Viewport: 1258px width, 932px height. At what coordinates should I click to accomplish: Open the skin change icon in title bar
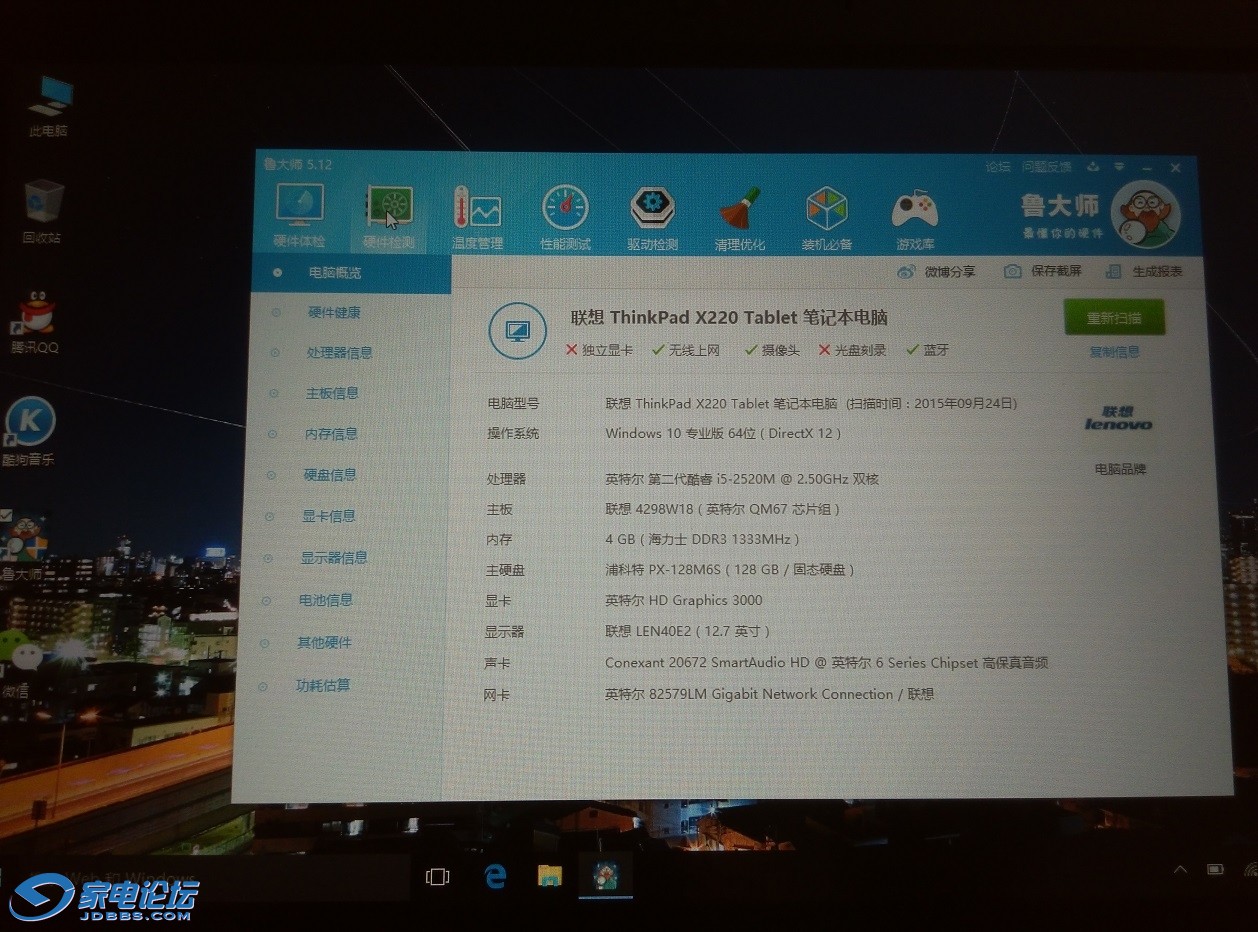click(1094, 167)
